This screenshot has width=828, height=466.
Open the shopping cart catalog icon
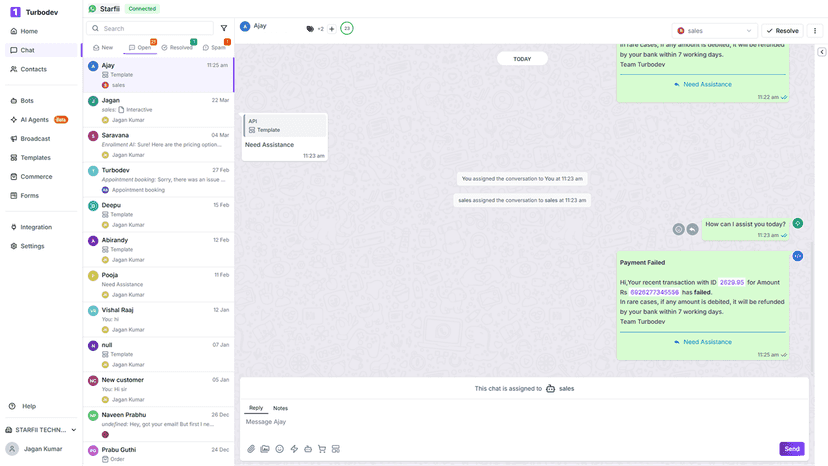tap(322, 449)
